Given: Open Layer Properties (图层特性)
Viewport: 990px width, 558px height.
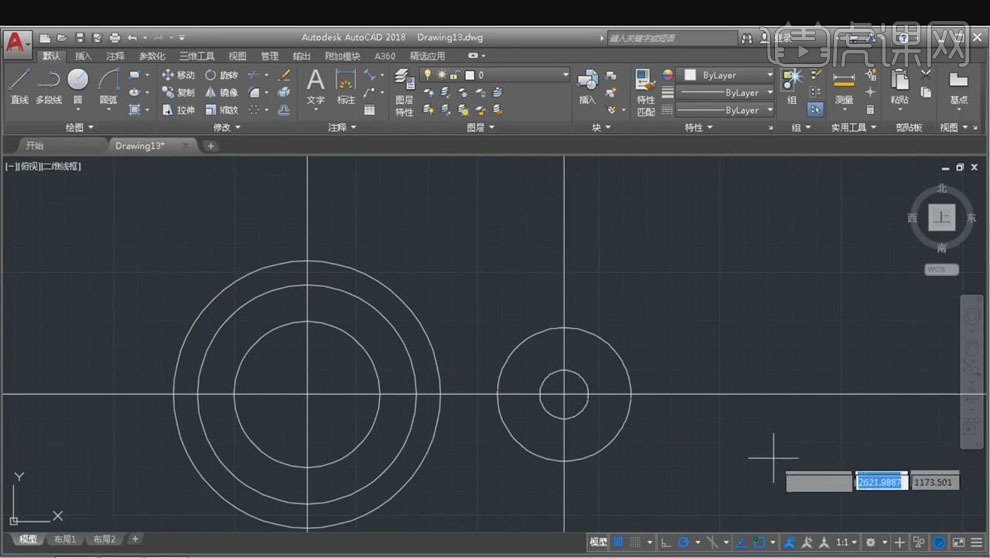Looking at the screenshot, I should point(404,93).
